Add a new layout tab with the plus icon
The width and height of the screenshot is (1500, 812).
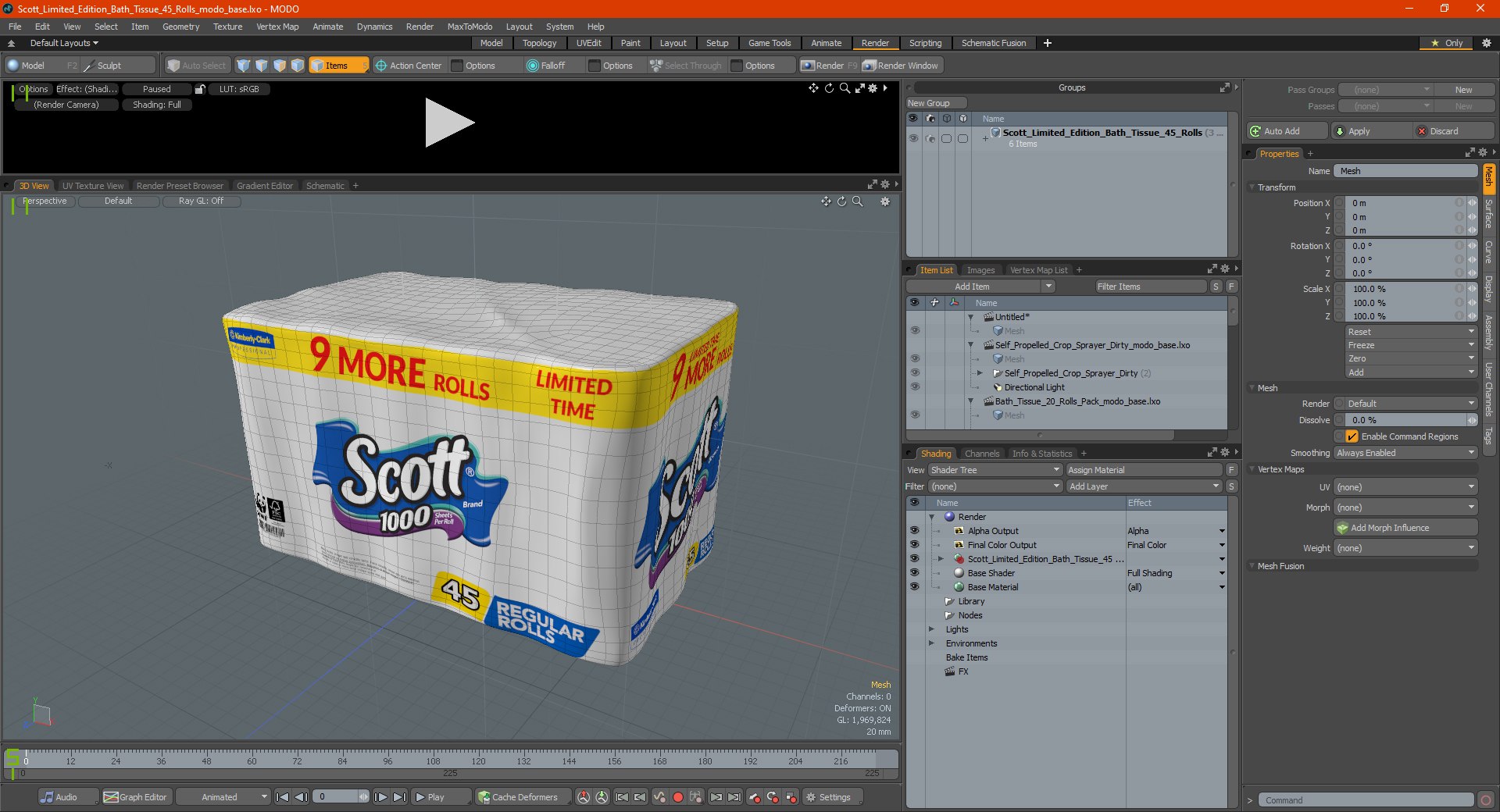click(1048, 43)
